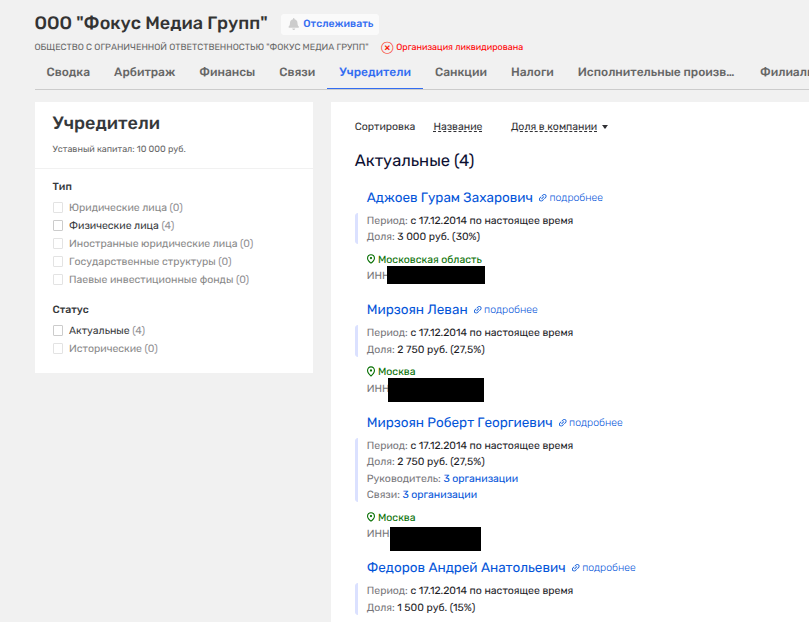Toggle the Актуальные status checkbox
809x622 pixels.
pyautogui.click(x=58, y=330)
